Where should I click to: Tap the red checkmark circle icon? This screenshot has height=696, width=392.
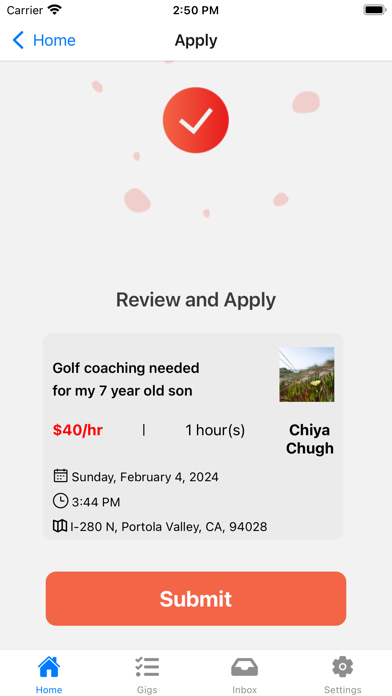[196, 120]
